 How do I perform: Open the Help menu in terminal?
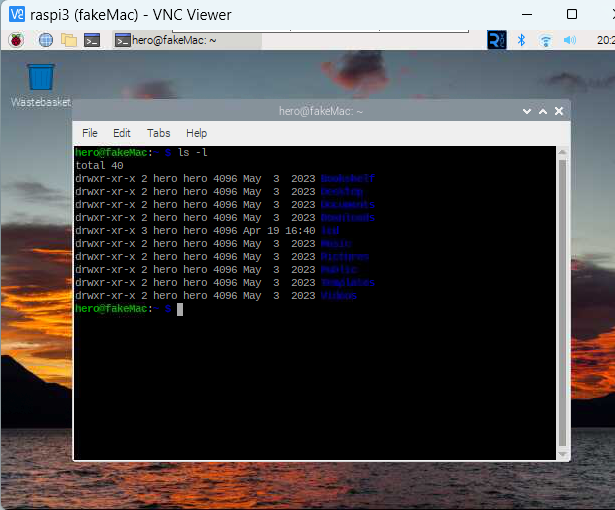pyautogui.click(x=196, y=133)
